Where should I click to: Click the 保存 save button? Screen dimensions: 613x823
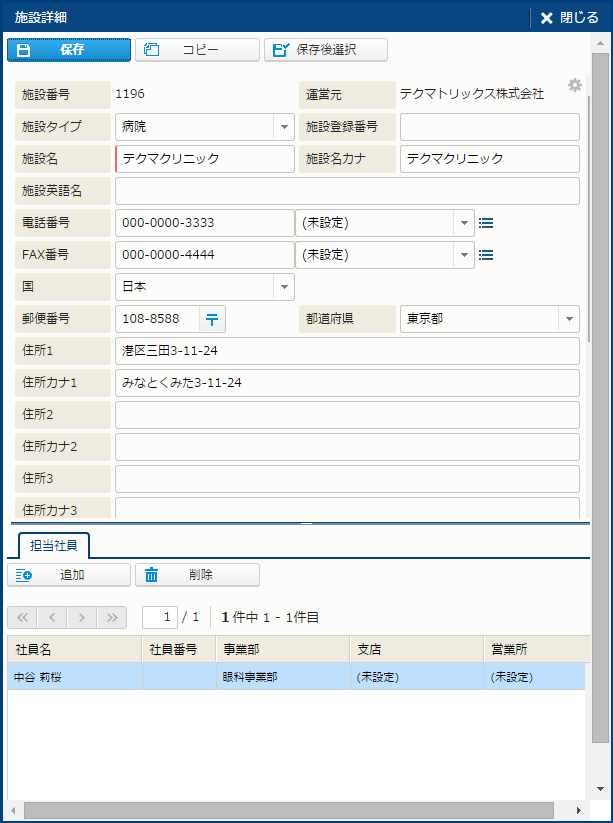coord(69,50)
